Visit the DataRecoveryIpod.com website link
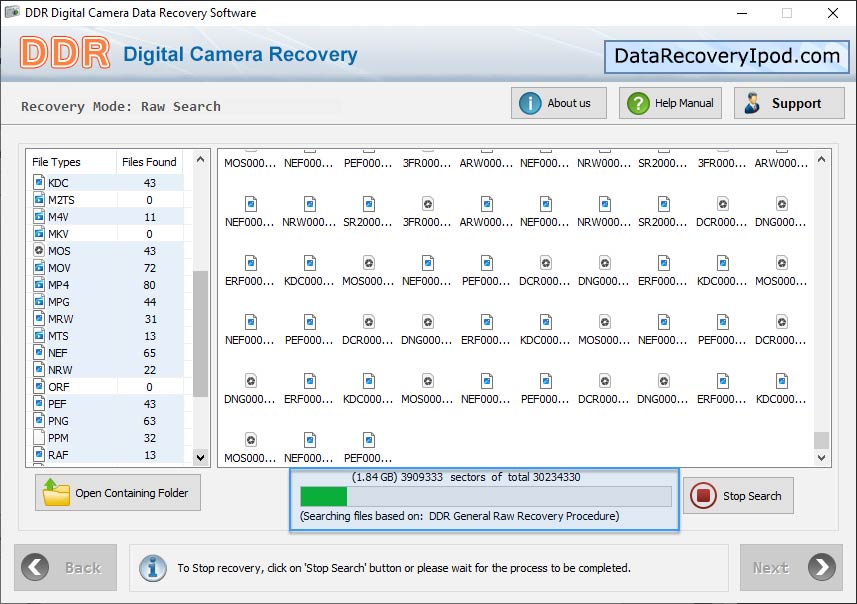The width and height of the screenshot is (857, 604). pyautogui.click(x=726, y=56)
